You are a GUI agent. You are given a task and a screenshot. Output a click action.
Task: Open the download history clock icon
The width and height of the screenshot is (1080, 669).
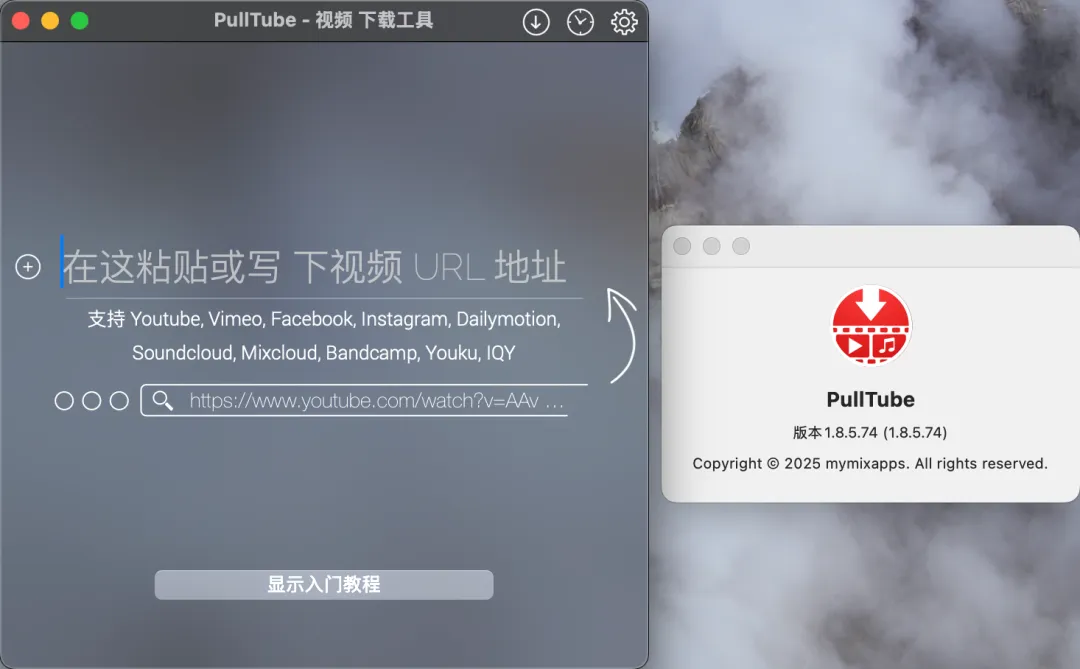(580, 22)
